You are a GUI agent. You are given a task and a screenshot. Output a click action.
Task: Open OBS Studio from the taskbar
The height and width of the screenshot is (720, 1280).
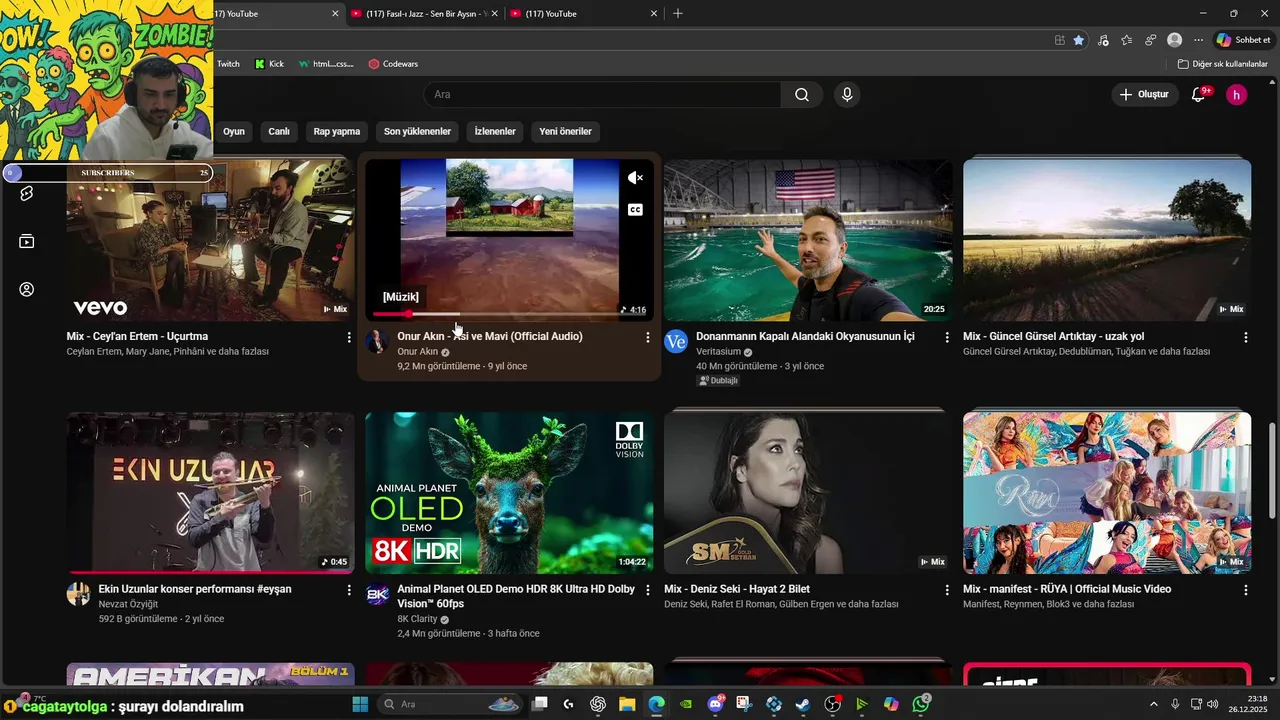833,704
